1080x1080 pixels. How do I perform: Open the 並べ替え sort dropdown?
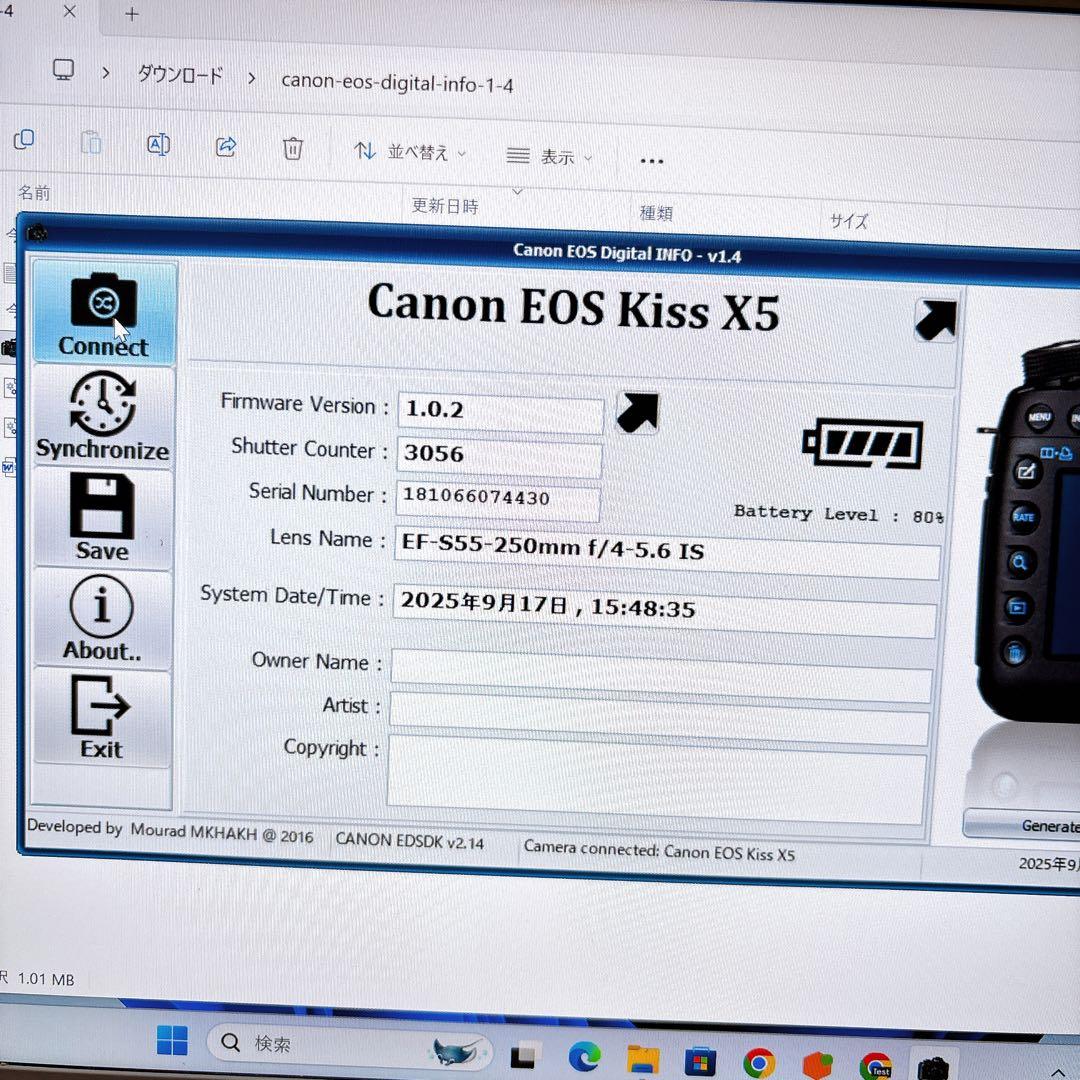(410, 152)
